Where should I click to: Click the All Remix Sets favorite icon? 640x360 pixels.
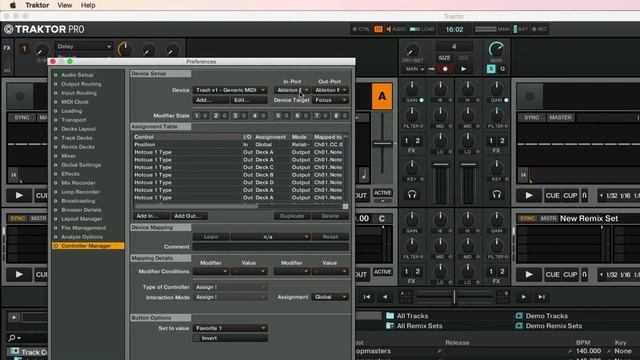pyautogui.click(x=390, y=326)
